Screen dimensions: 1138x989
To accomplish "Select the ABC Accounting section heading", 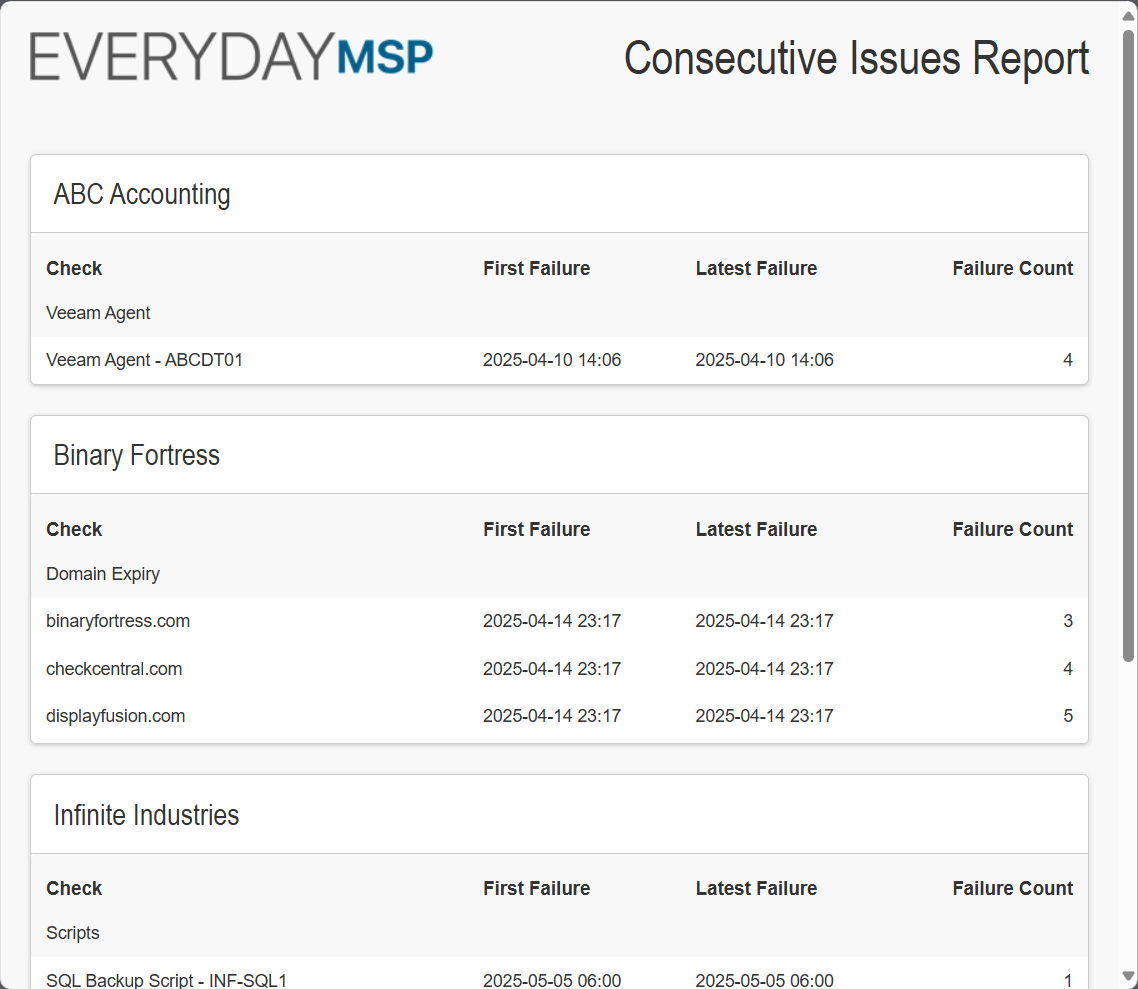I will pos(142,194).
